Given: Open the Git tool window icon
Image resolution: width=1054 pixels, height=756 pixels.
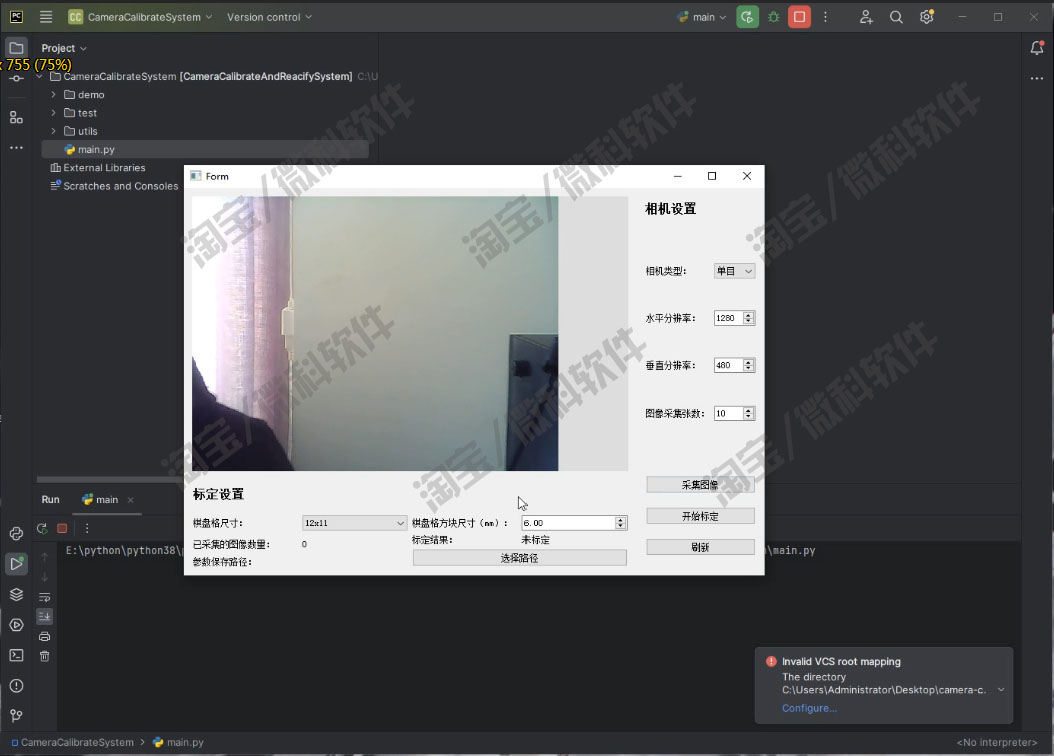Looking at the screenshot, I should click(x=16, y=716).
